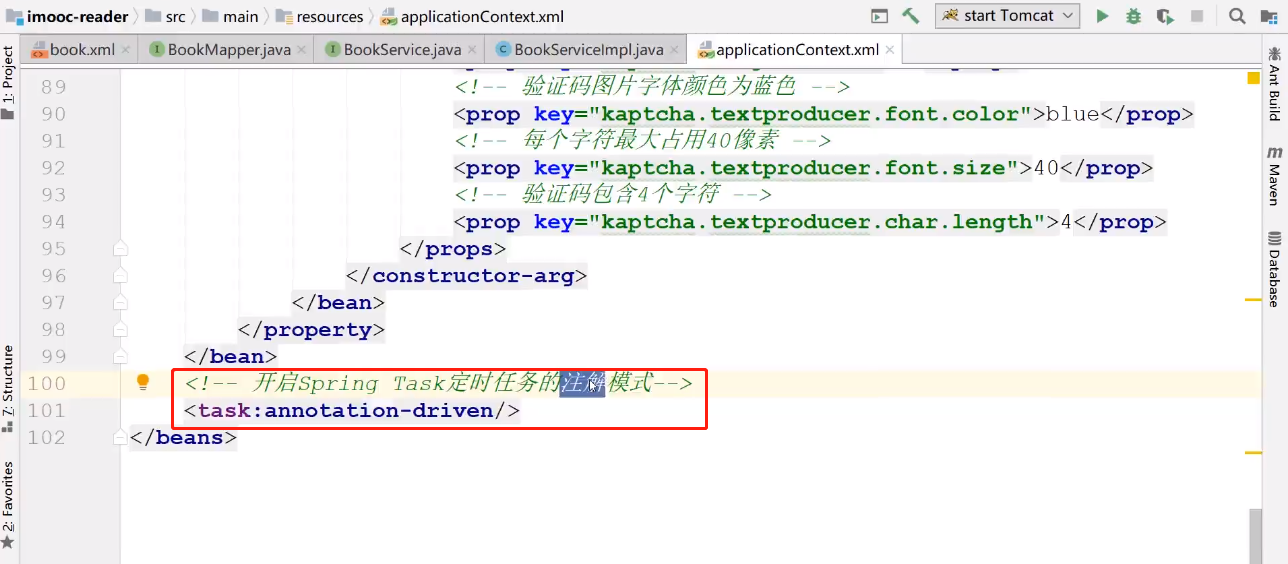Run with coverage icon

pyautogui.click(x=1165, y=16)
